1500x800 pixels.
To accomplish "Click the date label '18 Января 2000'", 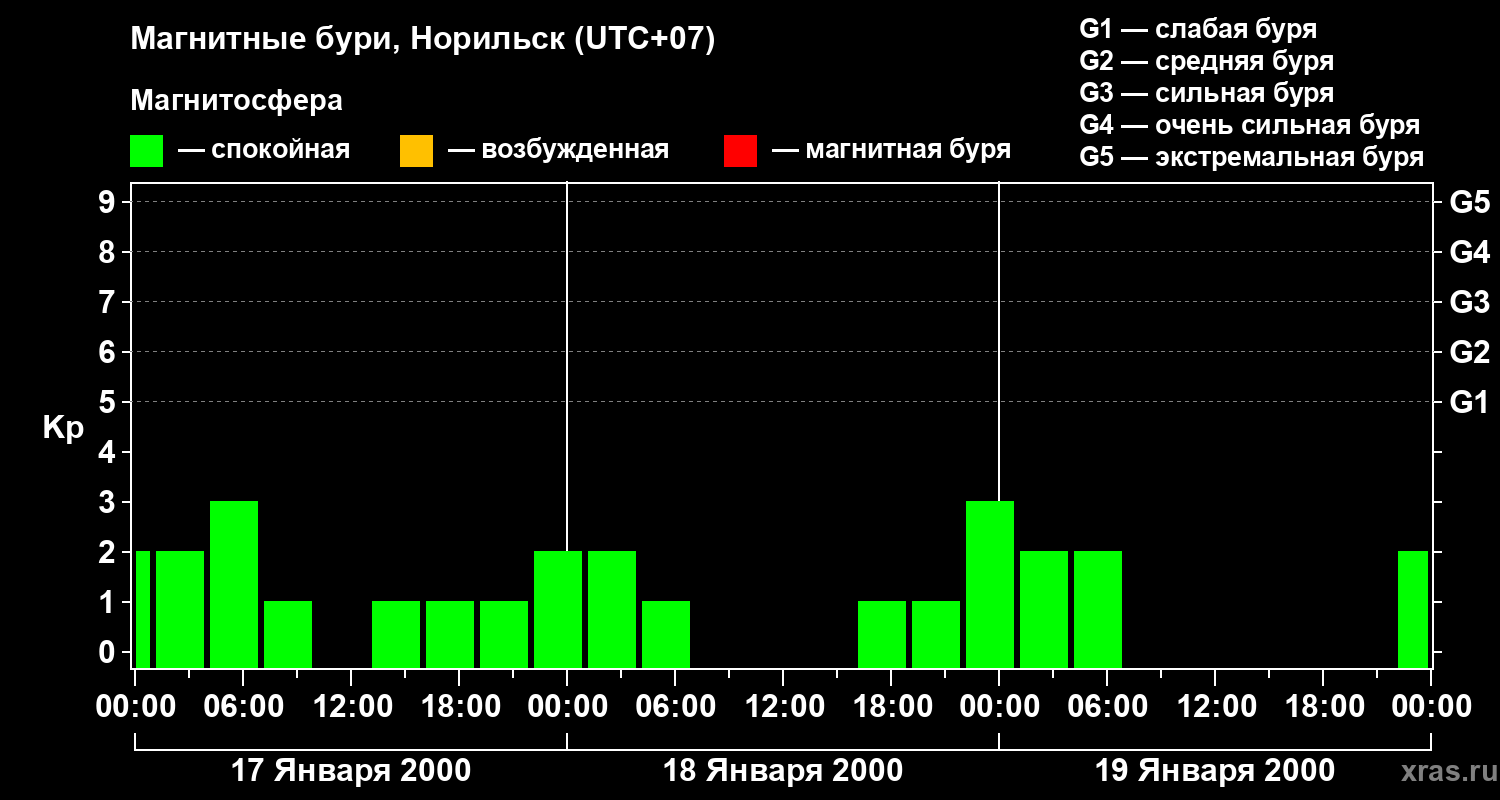I will [x=783, y=771].
